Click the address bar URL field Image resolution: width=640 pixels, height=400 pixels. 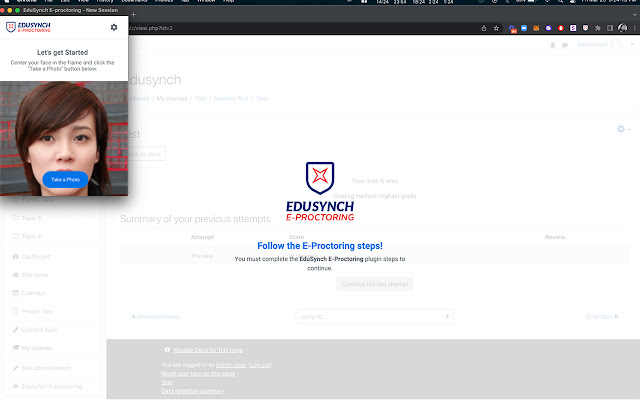tap(302, 28)
